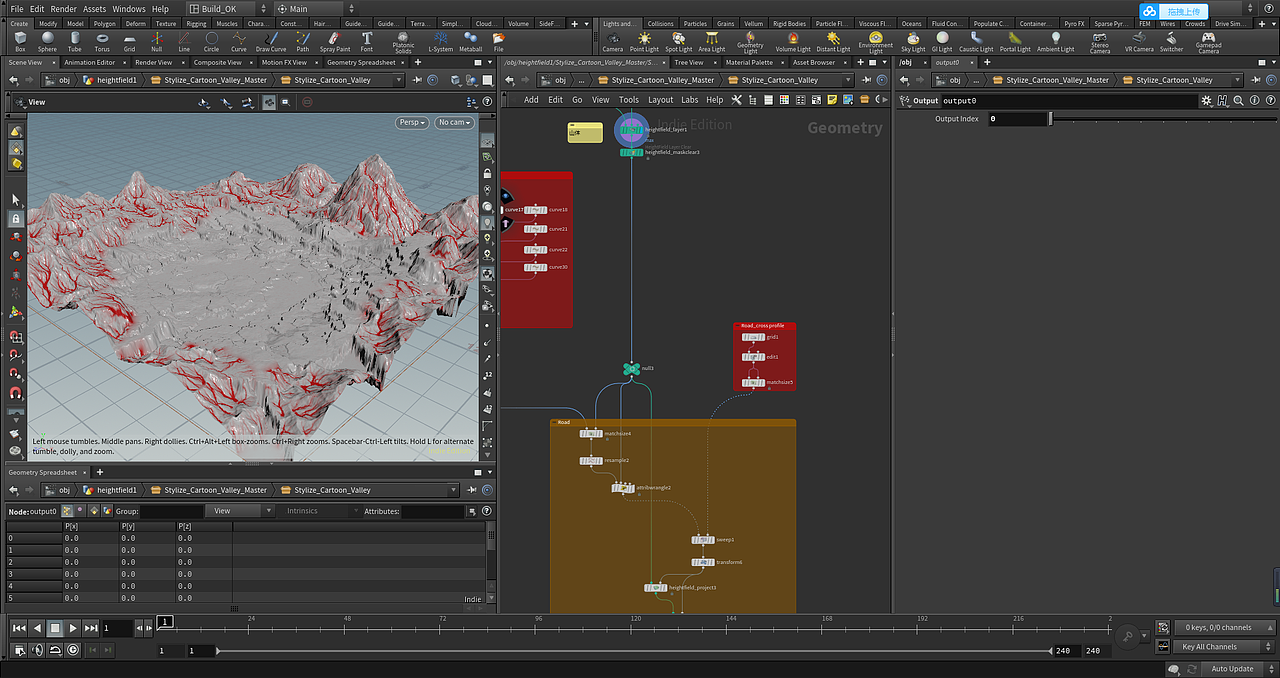Open the Main radial menu dropdown
Screen dimensions: 1280x678
[316, 9]
